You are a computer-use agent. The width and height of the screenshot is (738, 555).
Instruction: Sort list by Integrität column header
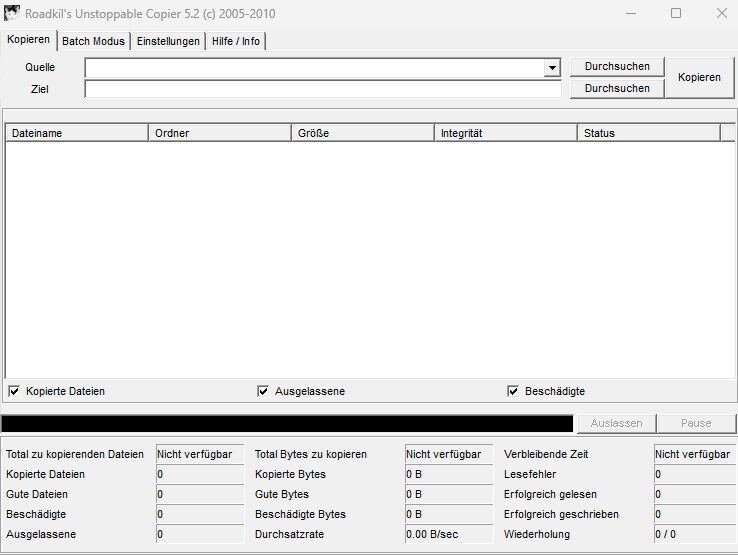click(x=506, y=133)
